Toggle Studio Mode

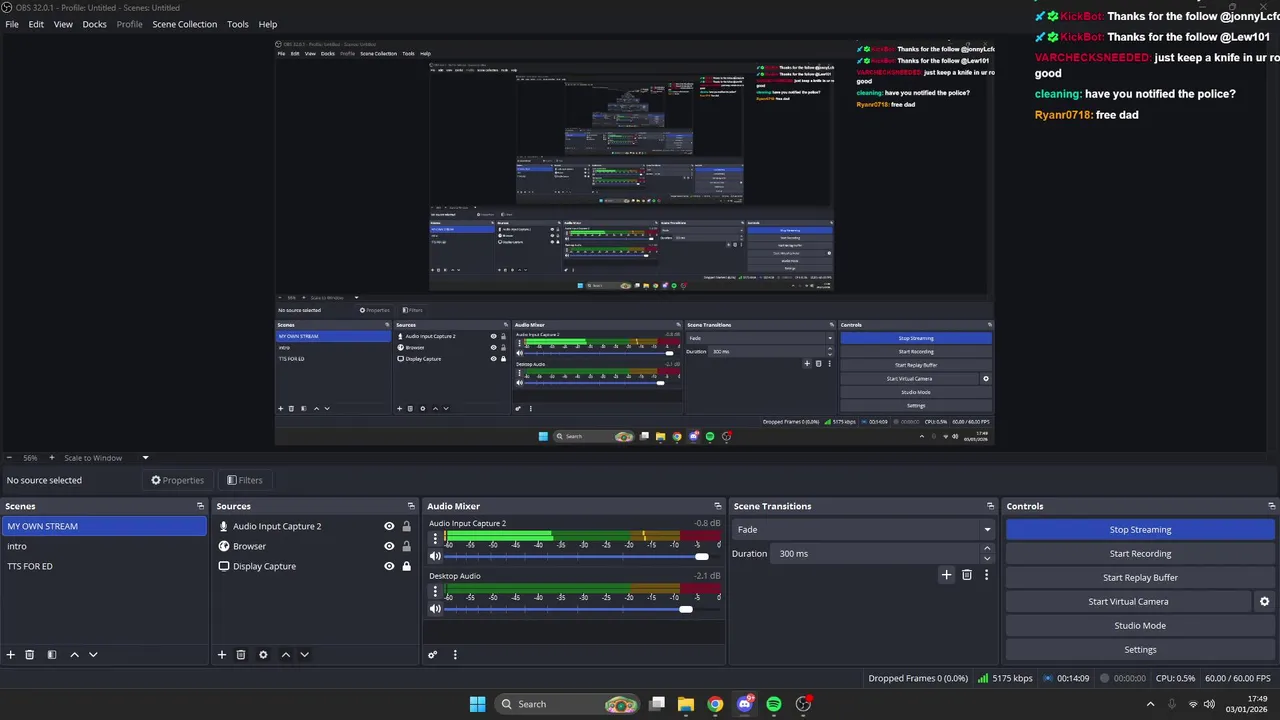[x=1140, y=626]
